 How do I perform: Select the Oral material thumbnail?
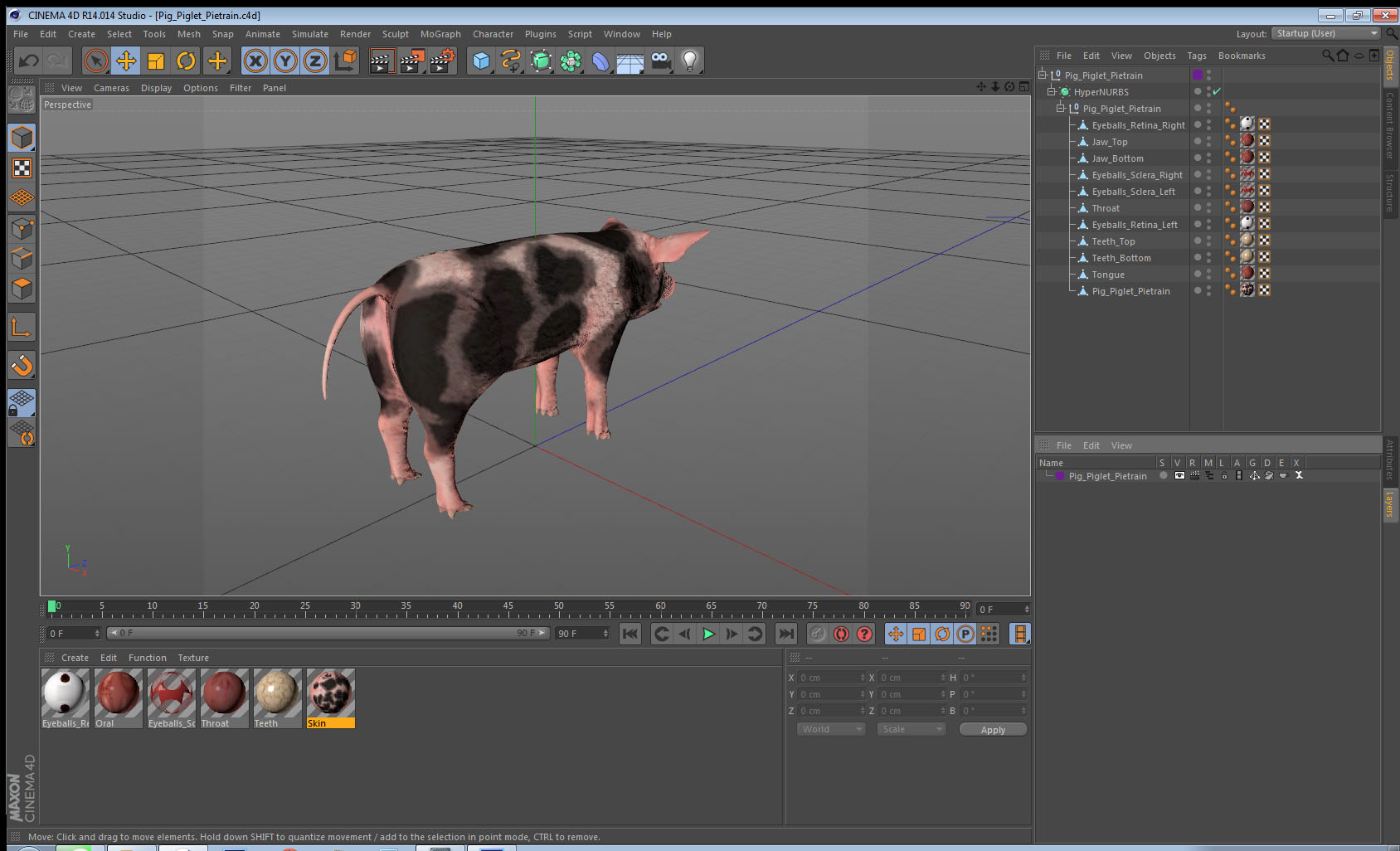[119, 693]
